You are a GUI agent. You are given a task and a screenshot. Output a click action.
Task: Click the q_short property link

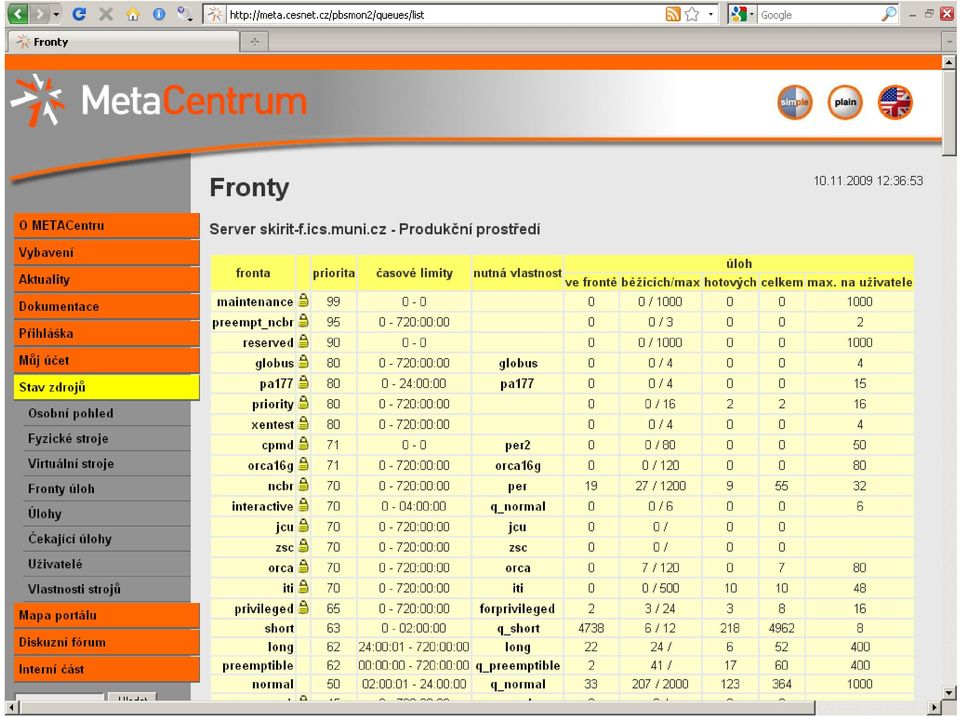(x=517, y=628)
